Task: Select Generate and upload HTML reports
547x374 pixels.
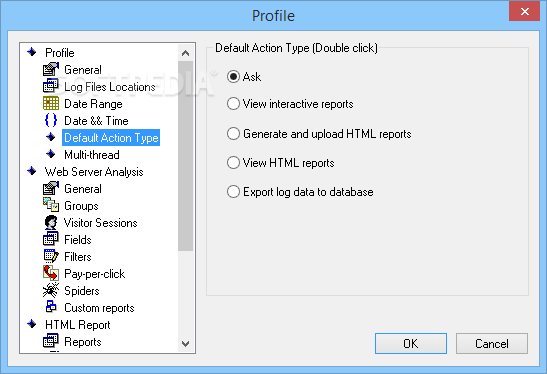Action: 233,134
